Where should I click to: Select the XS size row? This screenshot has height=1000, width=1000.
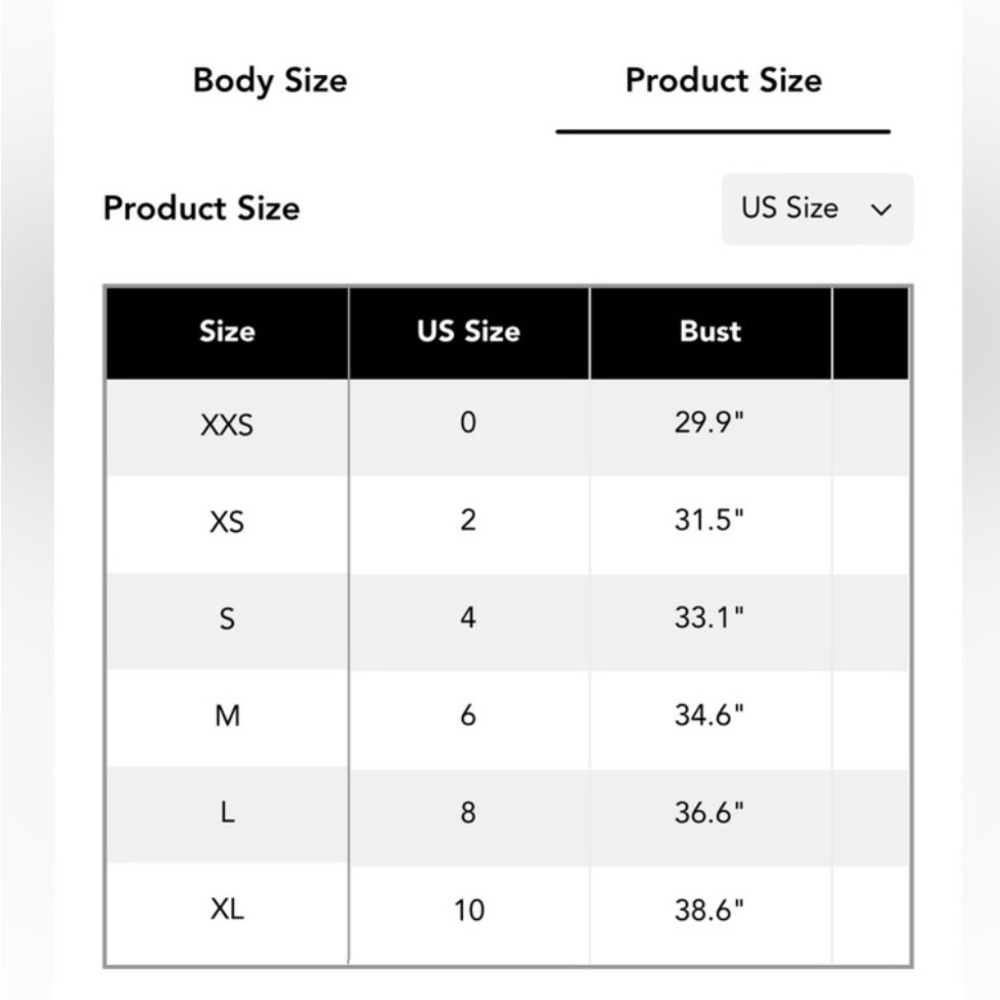pyautogui.click(x=508, y=524)
